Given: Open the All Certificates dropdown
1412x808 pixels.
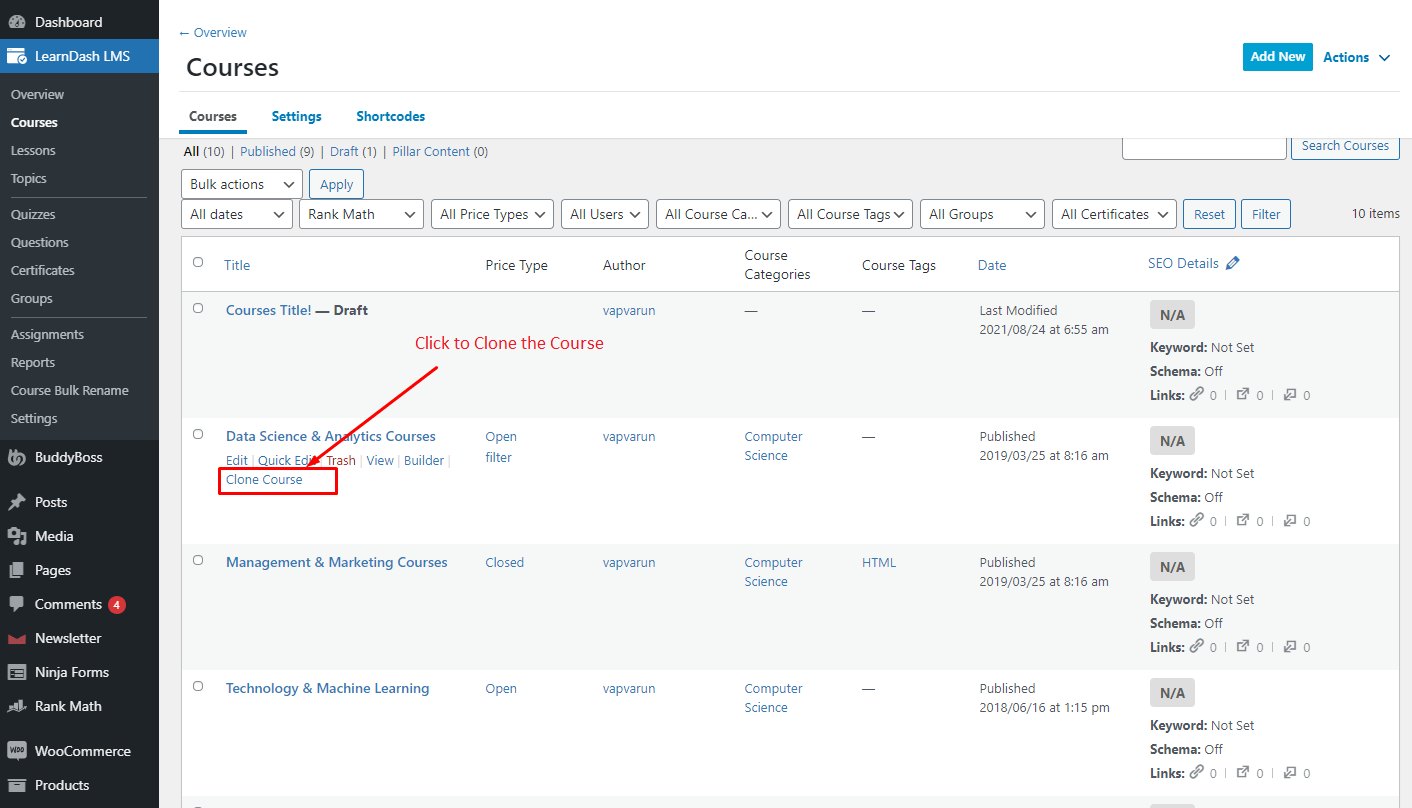Looking at the screenshot, I should (x=1114, y=214).
